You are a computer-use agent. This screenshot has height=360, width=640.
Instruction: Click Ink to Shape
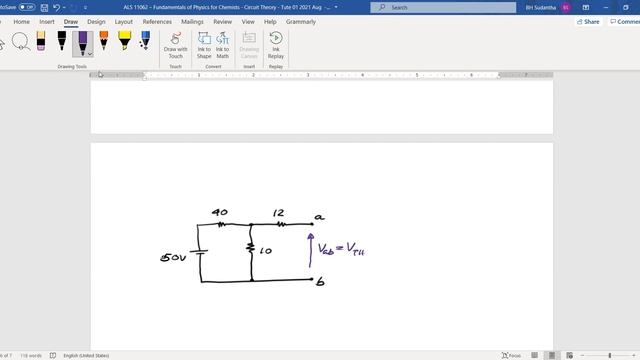(204, 46)
